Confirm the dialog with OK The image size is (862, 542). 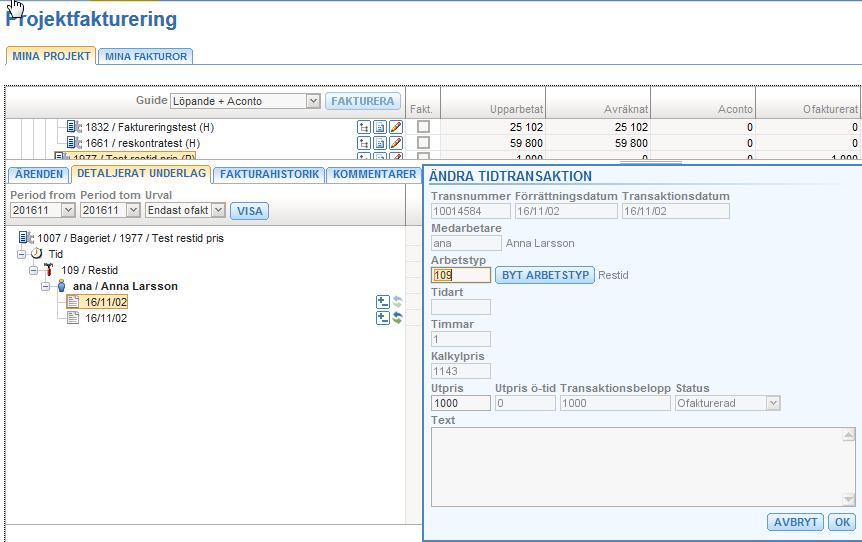pyautogui.click(x=842, y=522)
